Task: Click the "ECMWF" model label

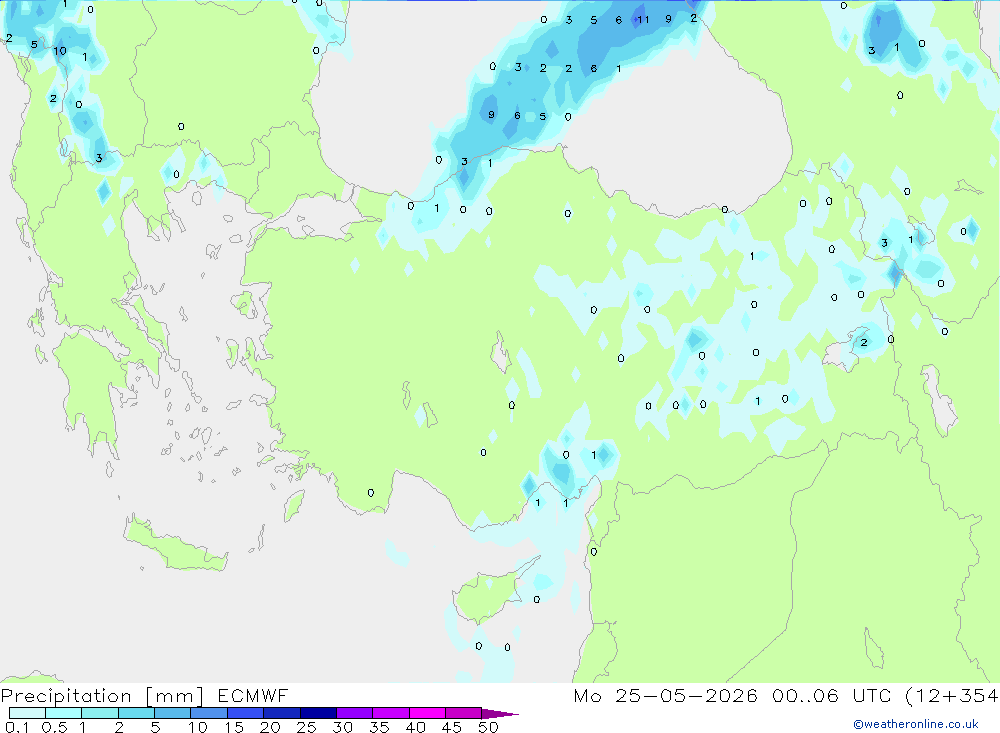Action: (x=253, y=695)
